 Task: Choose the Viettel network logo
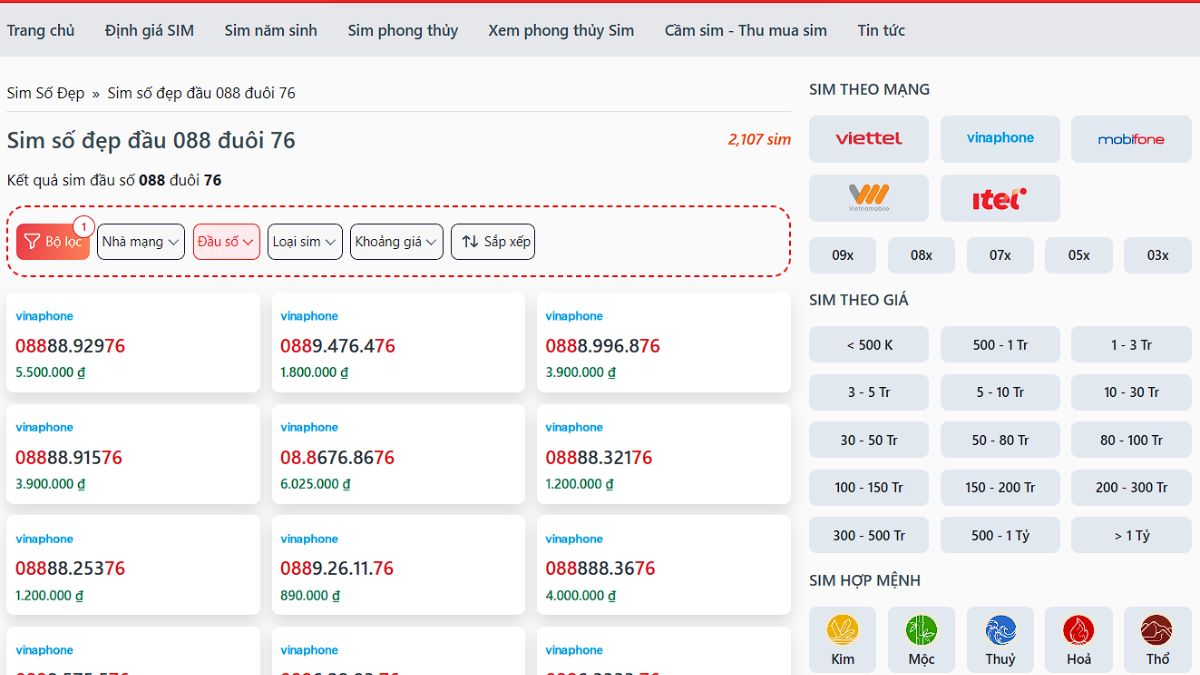coord(869,139)
